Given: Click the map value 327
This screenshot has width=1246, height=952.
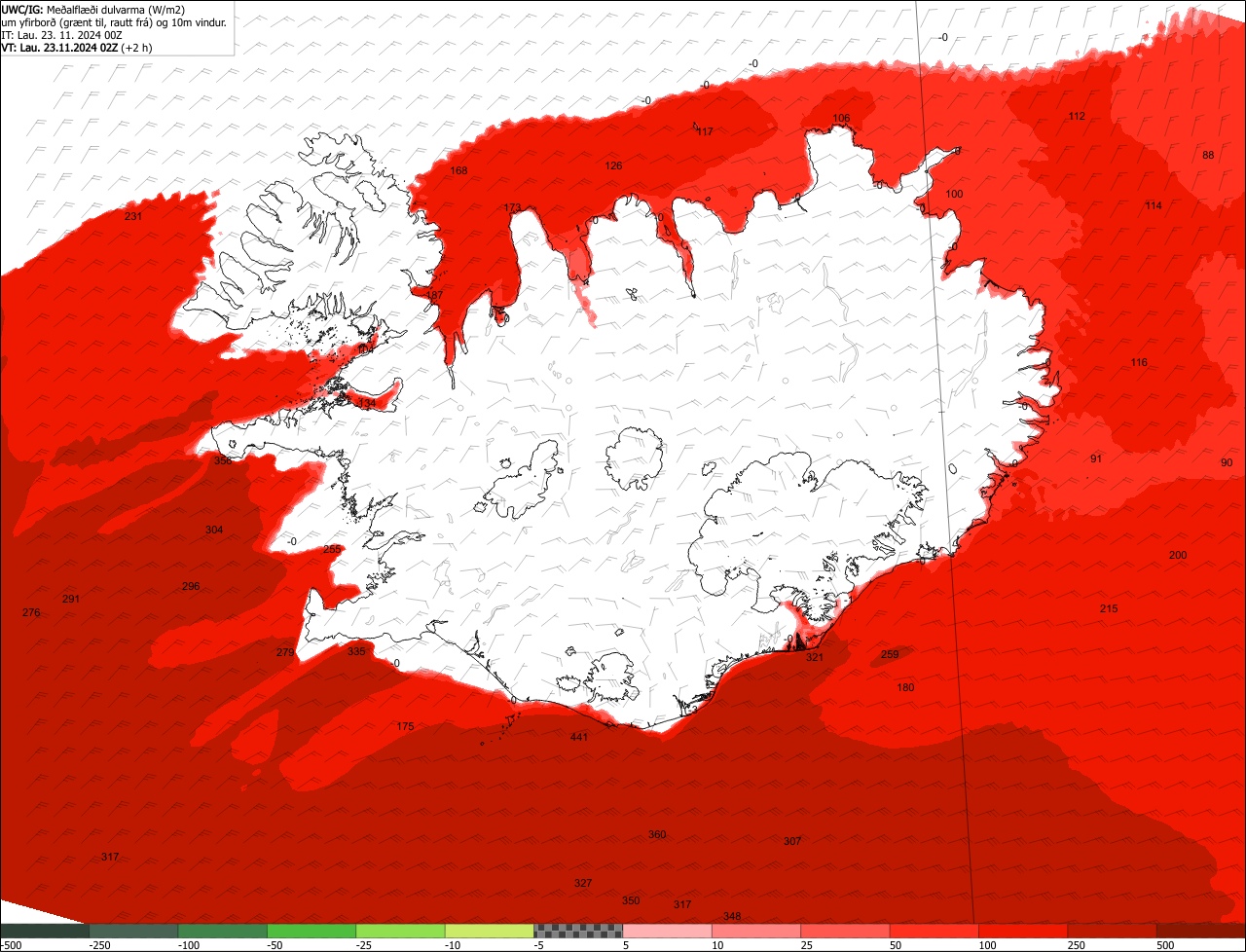Looking at the screenshot, I should (583, 884).
